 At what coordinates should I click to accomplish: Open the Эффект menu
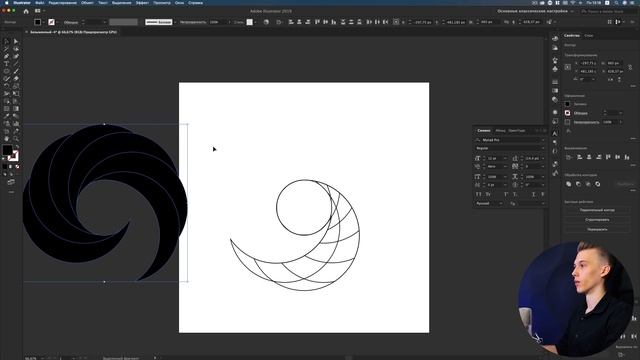(x=142, y=3)
